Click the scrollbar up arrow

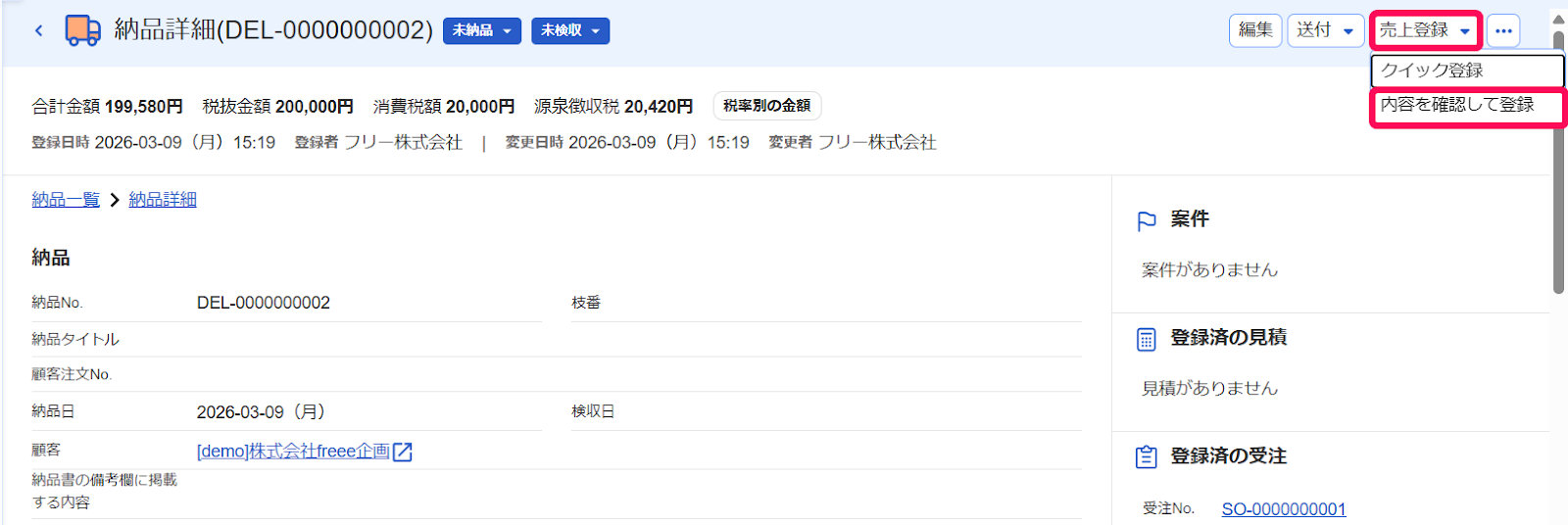1558,19
